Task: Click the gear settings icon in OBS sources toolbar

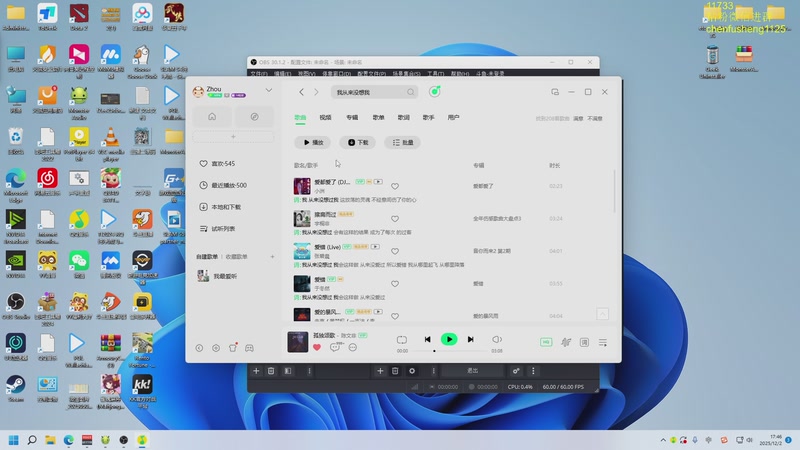Action: (x=412, y=371)
